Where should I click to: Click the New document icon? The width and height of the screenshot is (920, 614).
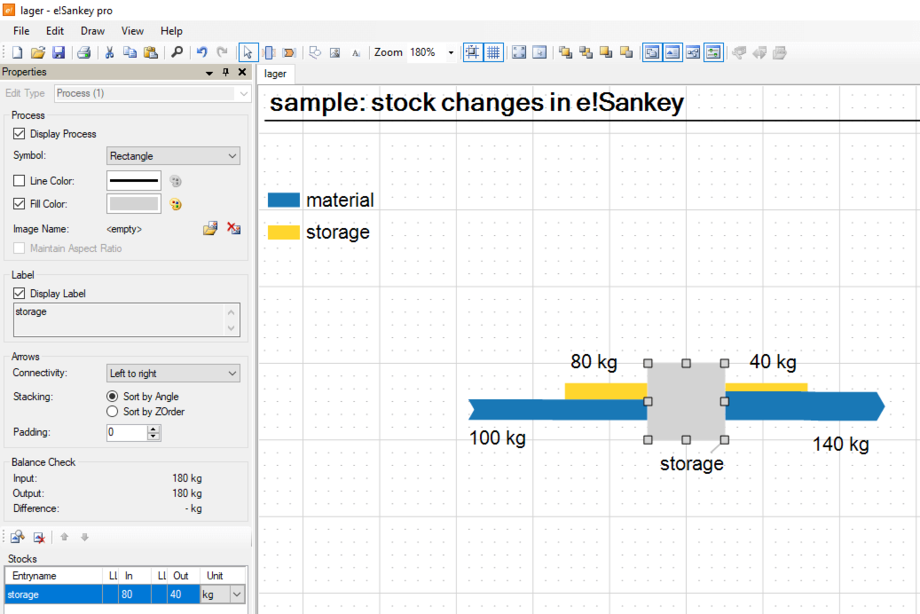coord(17,53)
